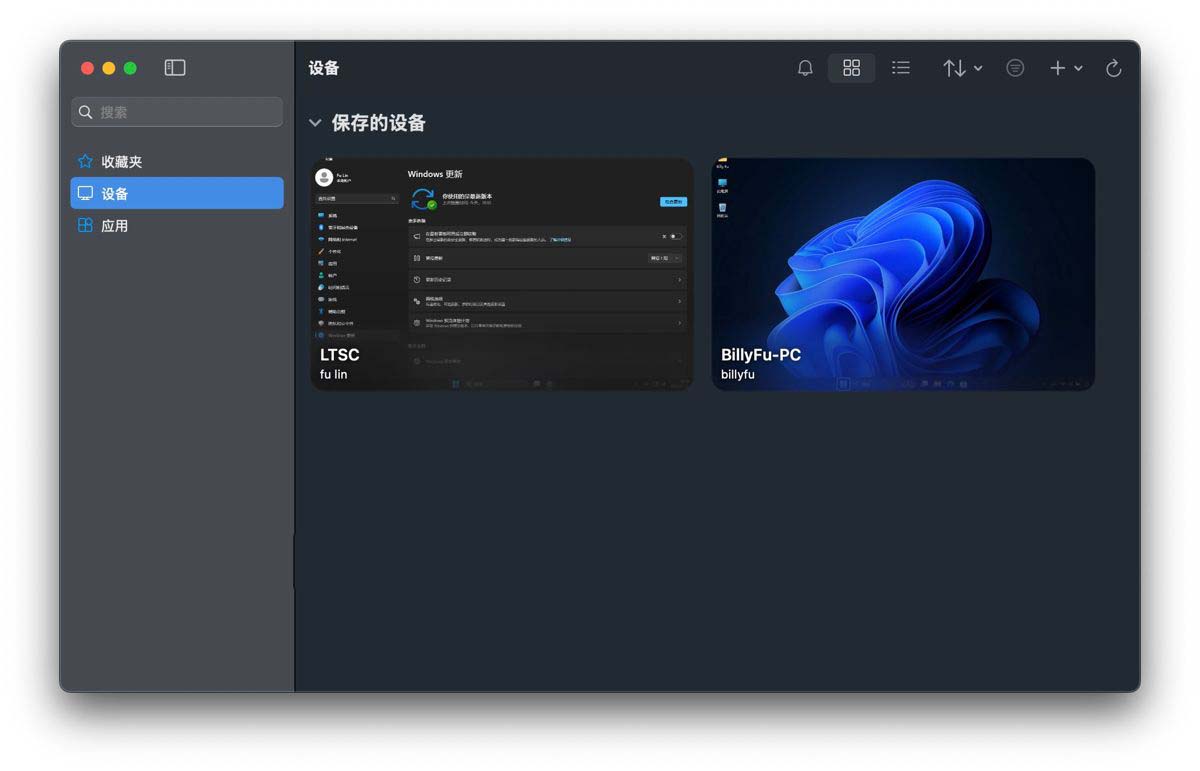The width and height of the screenshot is (1200, 771).
Task: Focus the 搜索 search field
Action: pos(177,112)
